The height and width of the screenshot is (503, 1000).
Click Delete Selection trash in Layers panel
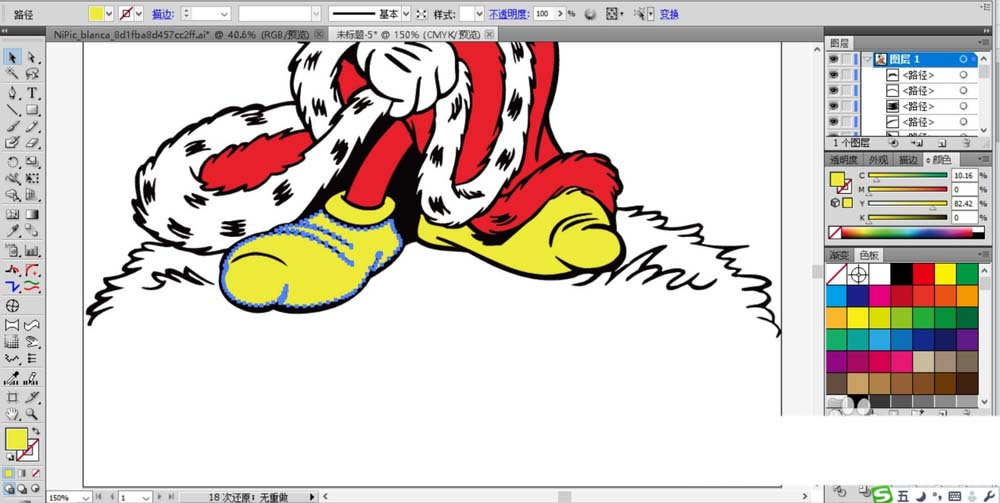pos(966,143)
